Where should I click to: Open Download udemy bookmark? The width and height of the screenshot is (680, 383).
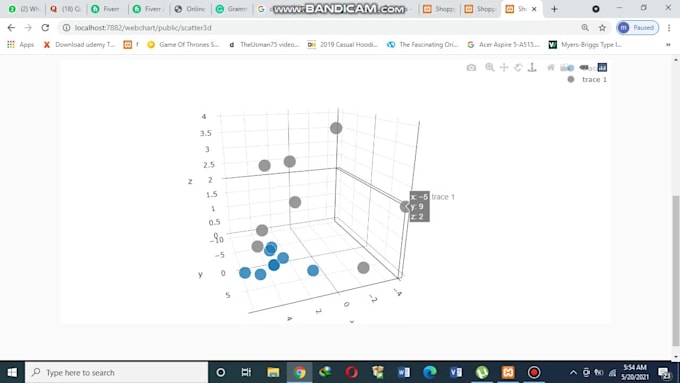pos(79,44)
